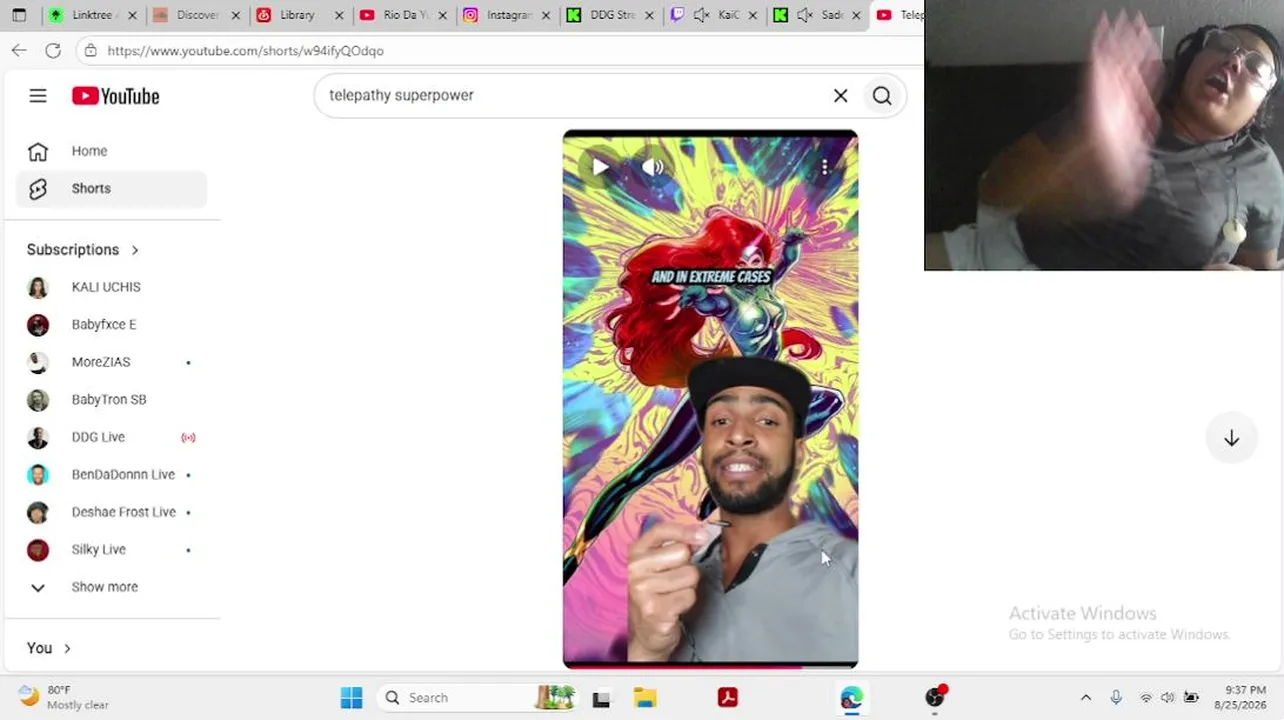The height and width of the screenshot is (720, 1284).
Task: Close the Library tab
Action: [x=339, y=15]
